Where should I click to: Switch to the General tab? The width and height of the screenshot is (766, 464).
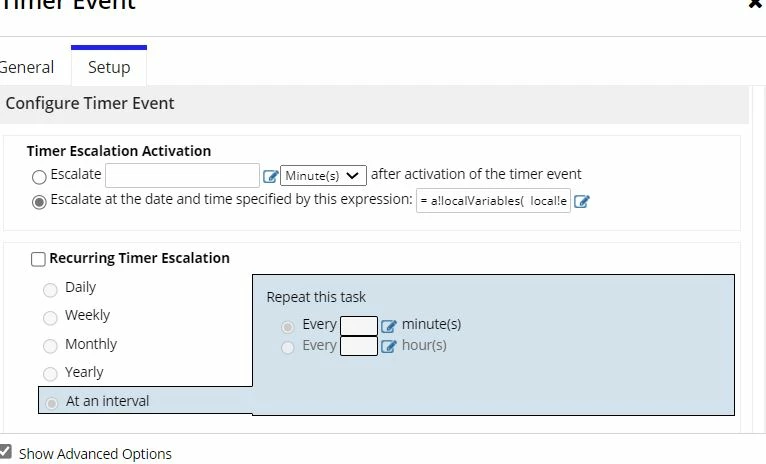coord(26,67)
